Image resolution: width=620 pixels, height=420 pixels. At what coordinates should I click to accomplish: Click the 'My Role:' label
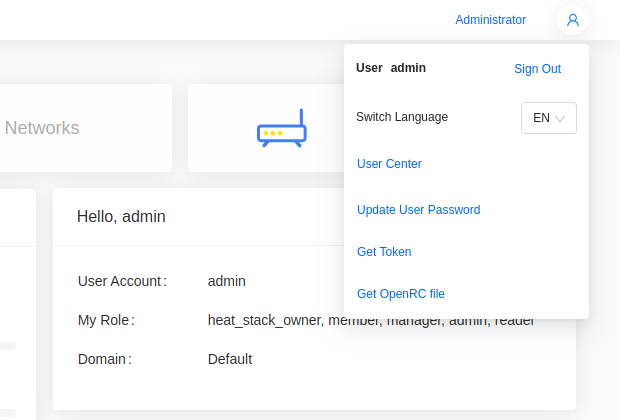[x=106, y=320]
